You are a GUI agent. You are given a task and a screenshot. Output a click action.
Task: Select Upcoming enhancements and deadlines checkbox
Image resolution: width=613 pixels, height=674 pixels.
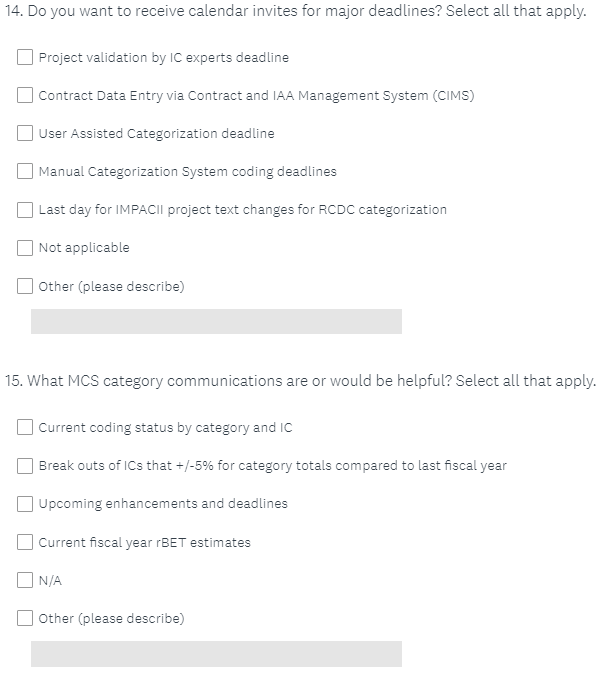25,503
